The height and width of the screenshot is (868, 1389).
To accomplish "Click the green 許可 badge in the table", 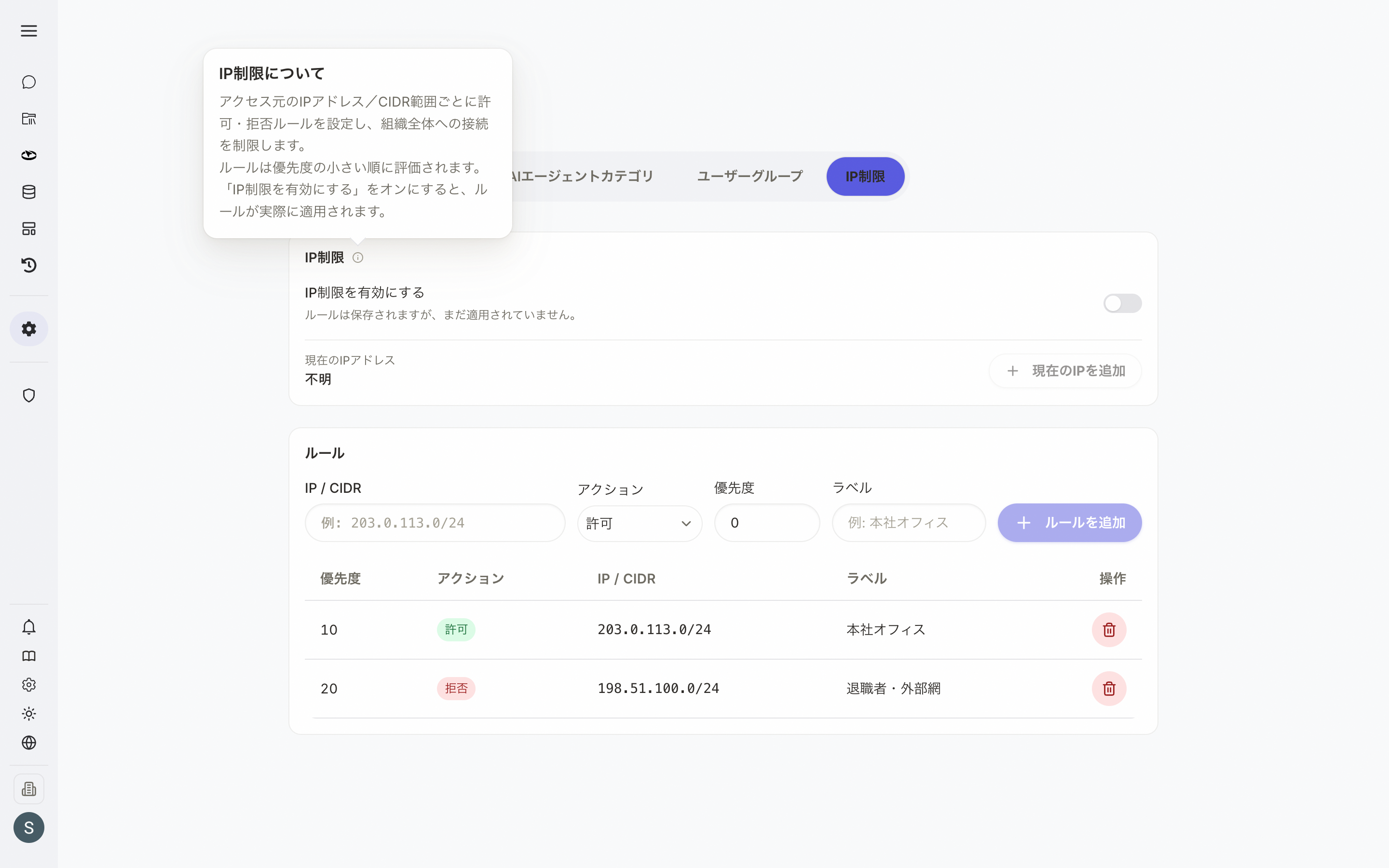I will coord(456,630).
